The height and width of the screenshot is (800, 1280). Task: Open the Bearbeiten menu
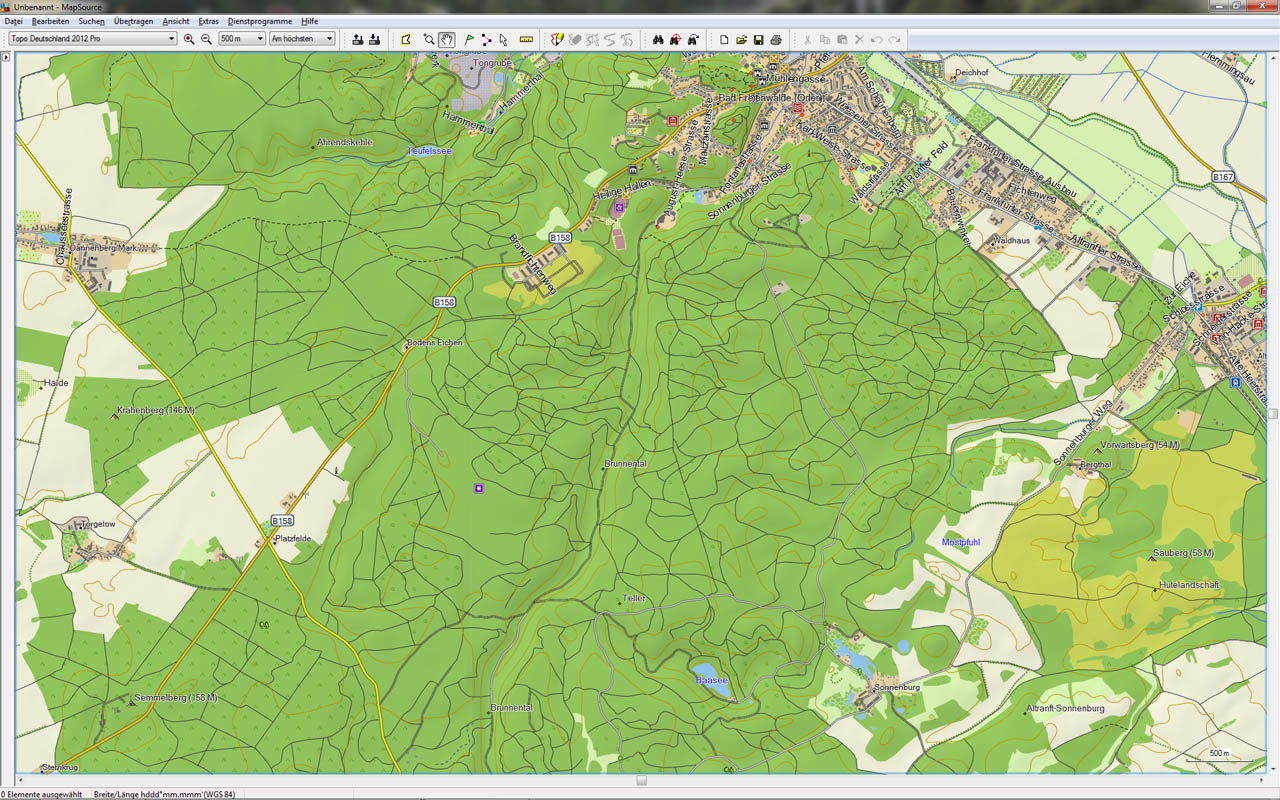(50, 21)
